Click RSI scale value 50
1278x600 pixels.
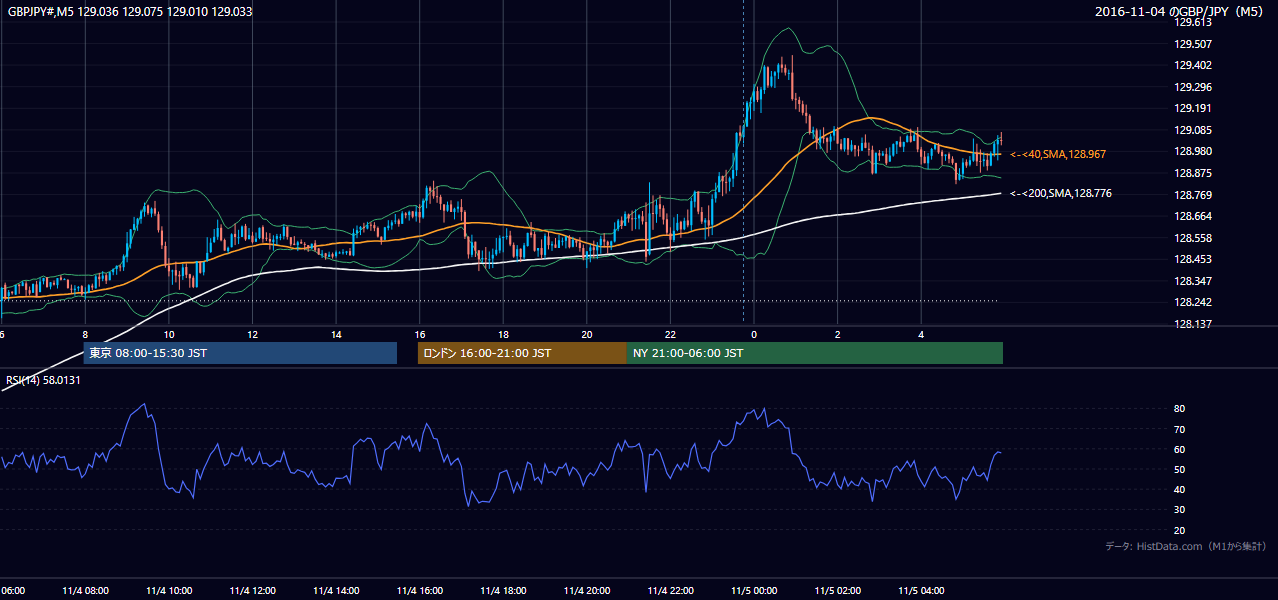(1179, 469)
